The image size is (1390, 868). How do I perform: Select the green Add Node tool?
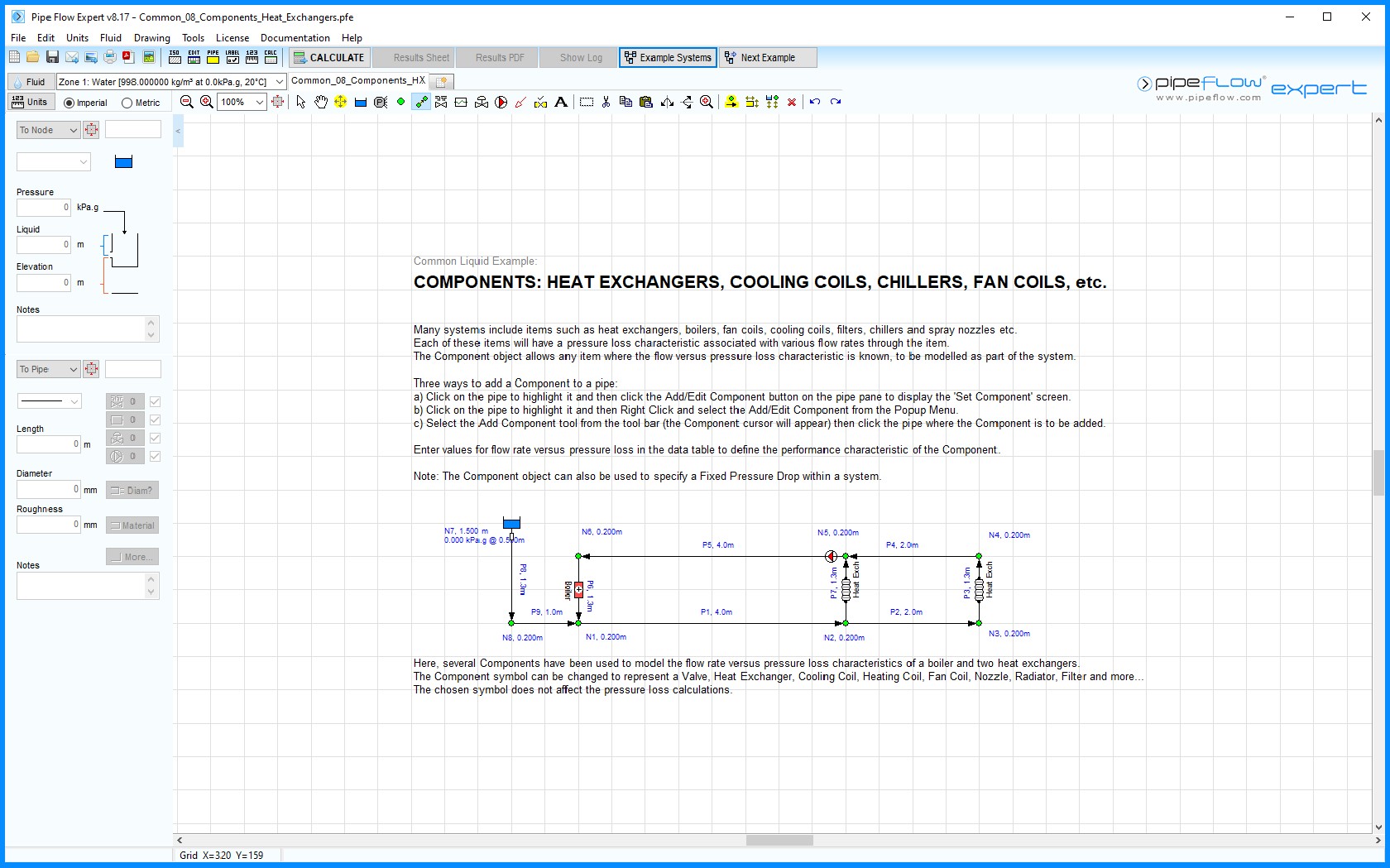(x=400, y=102)
